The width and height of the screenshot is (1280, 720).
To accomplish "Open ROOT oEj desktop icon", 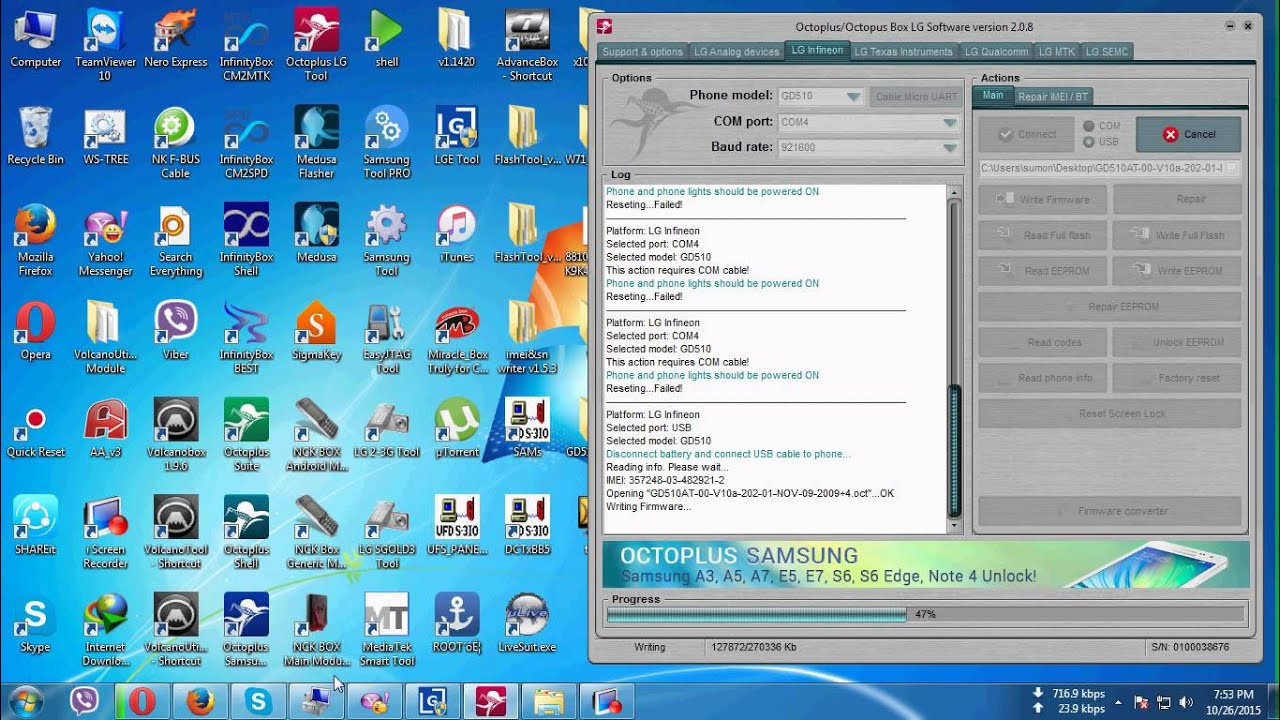I will tap(457, 624).
